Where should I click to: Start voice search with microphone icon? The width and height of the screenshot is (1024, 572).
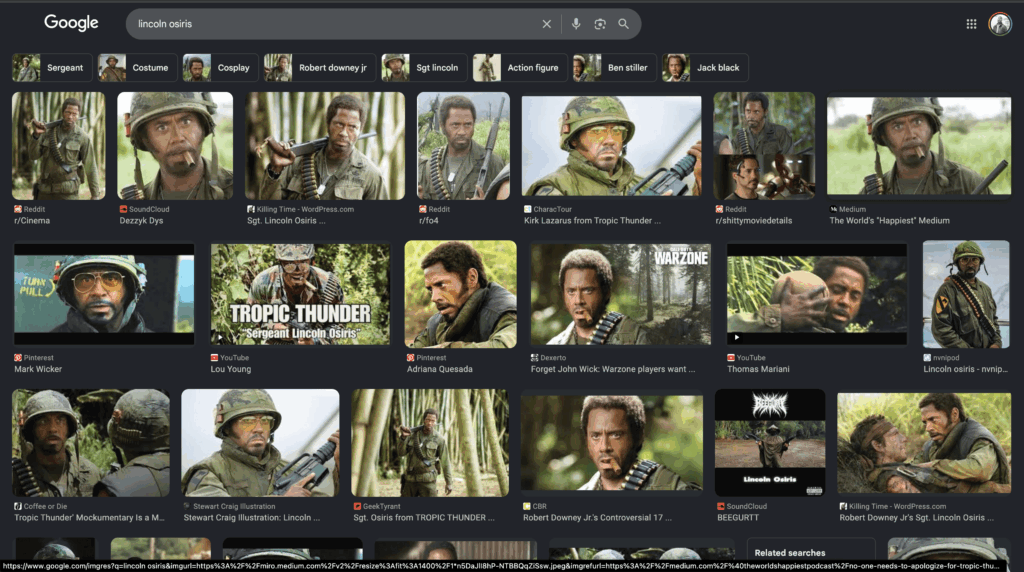pos(576,24)
